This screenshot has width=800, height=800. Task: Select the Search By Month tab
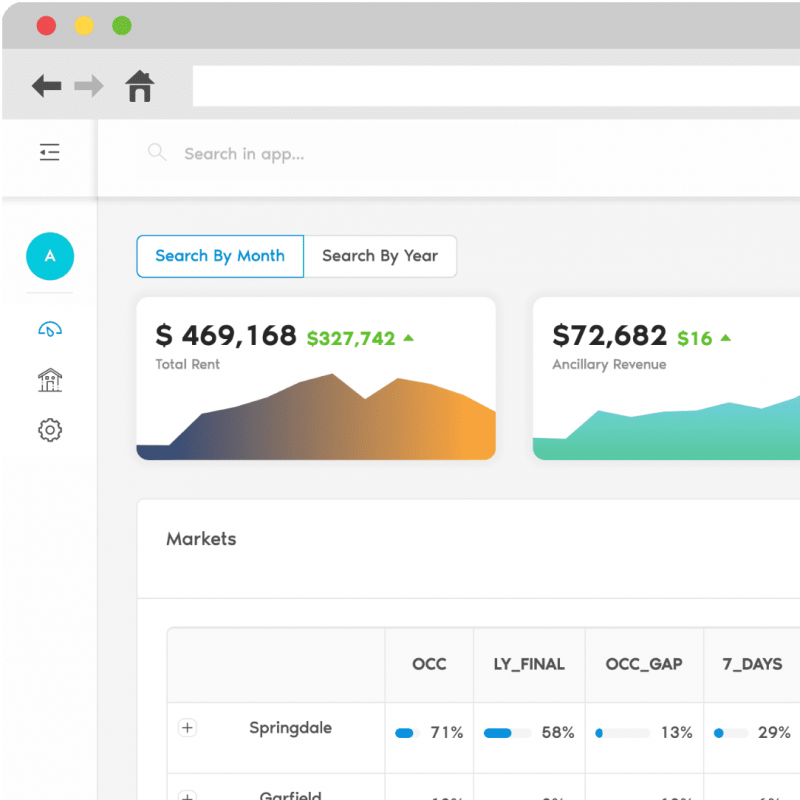[219, 256]
